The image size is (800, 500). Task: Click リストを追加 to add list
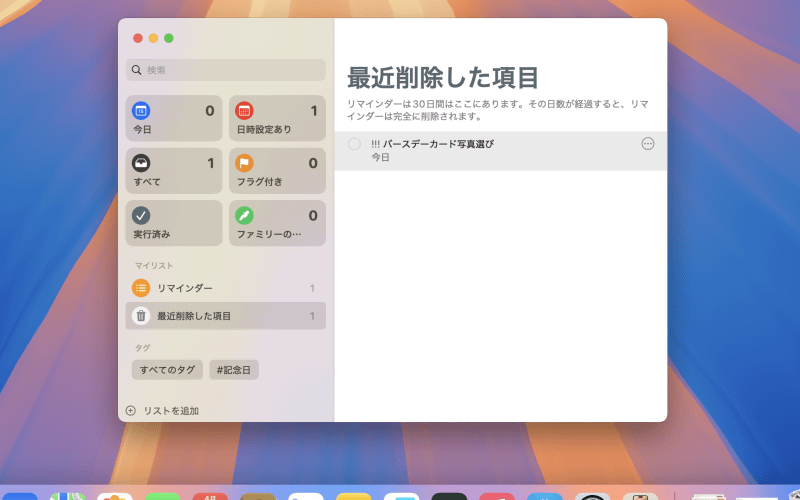[x=162, y=411]
